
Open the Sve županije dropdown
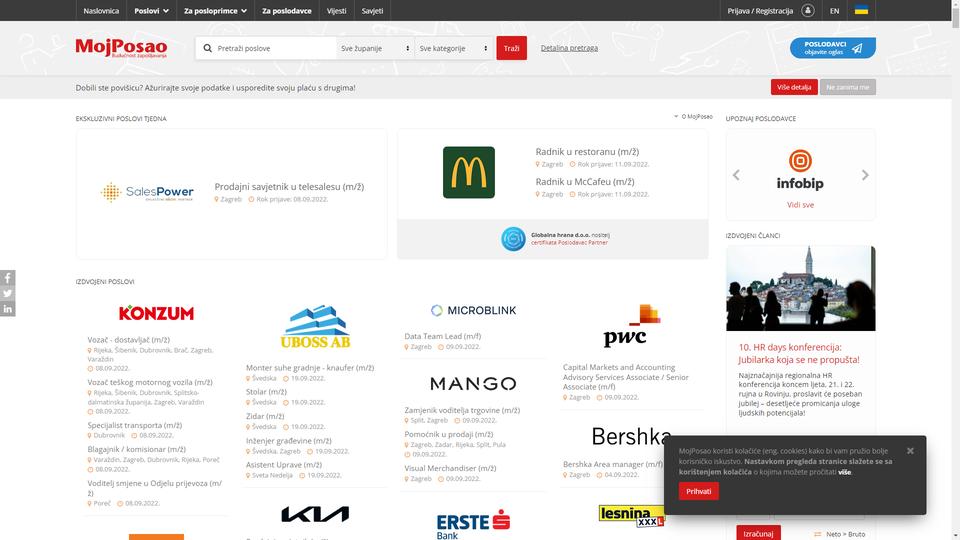pos(375,48)
